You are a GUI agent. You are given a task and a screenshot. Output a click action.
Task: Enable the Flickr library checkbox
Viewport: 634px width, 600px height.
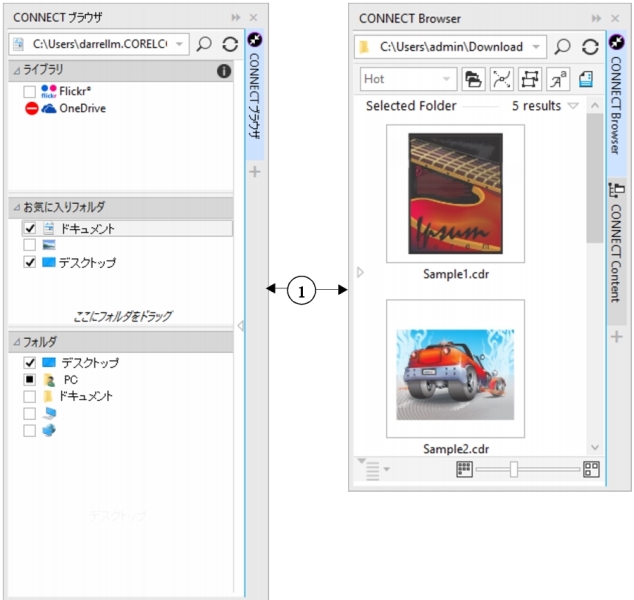[30, 91]
